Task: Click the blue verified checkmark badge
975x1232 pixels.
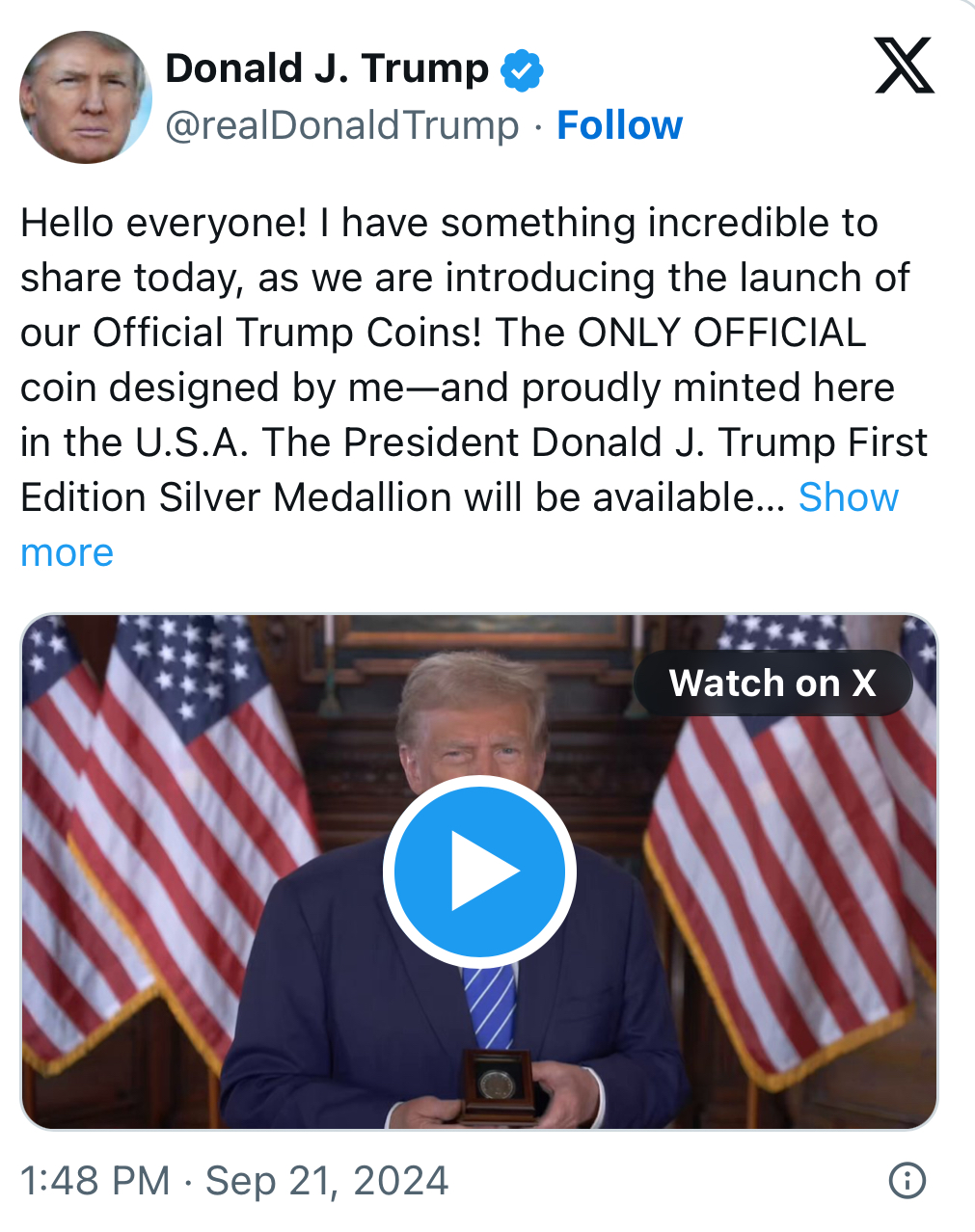Action: click(x=522, y=69)
